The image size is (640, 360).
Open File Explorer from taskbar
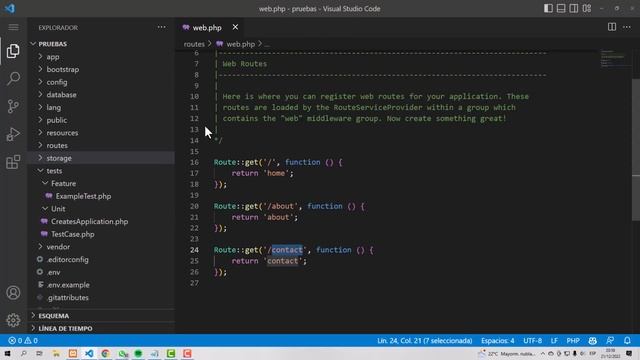(56, 353)
